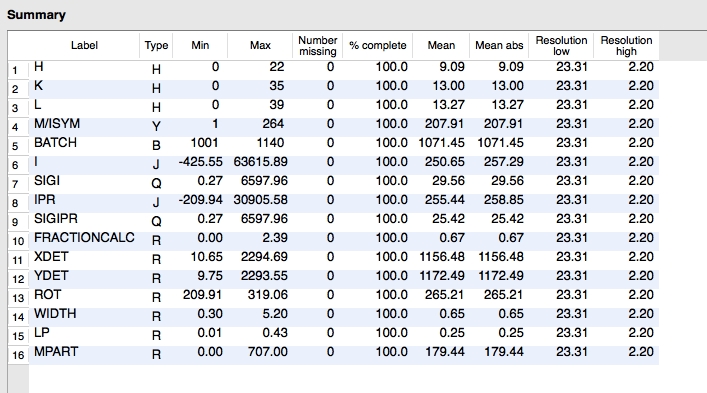Viewport: 707px width, 393px height.
Task: Click the Max value 707.00
Action: (268, 352)
